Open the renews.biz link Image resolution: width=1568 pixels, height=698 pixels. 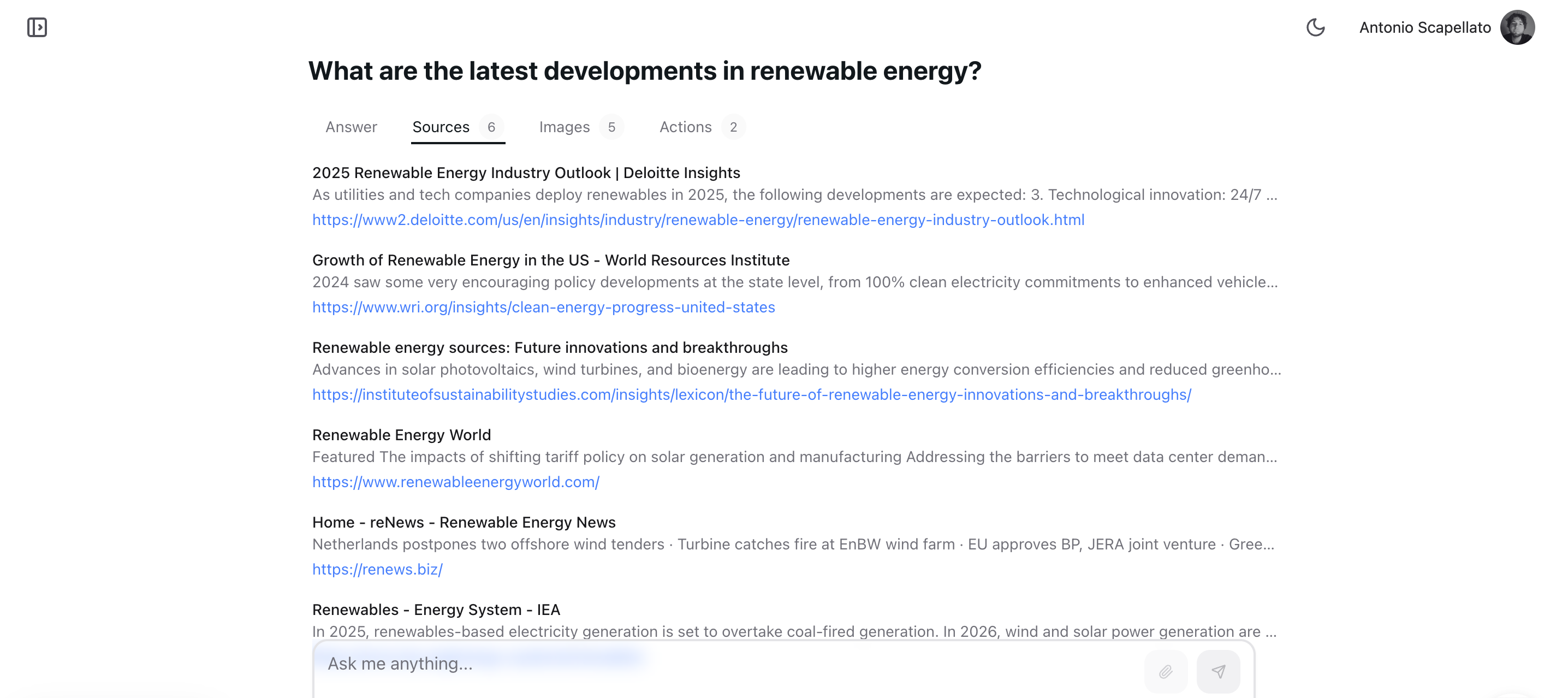377,570
